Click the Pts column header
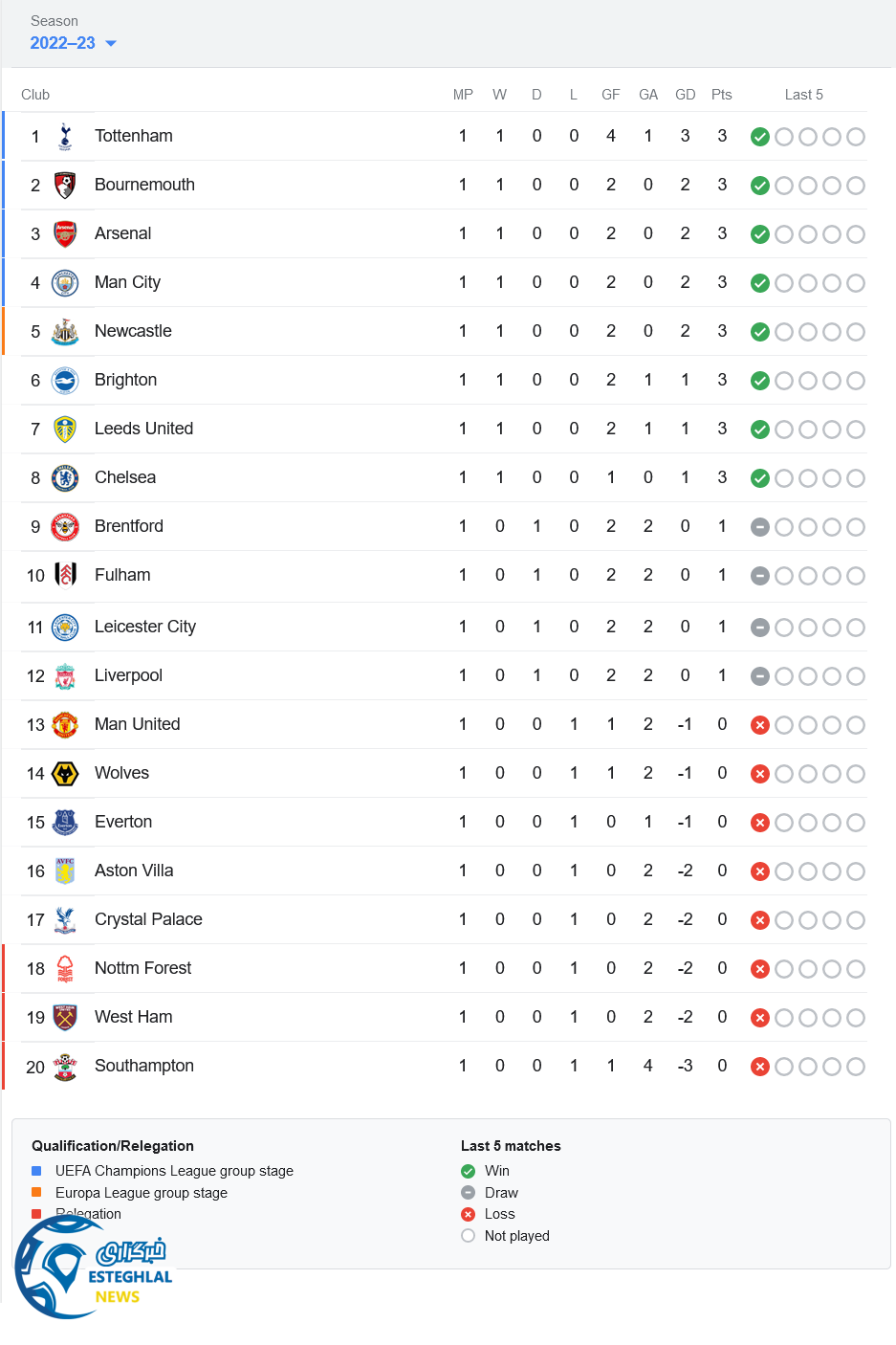This screenshot has width=896, height=1345. pyautogui.click(x=722, y=95)
